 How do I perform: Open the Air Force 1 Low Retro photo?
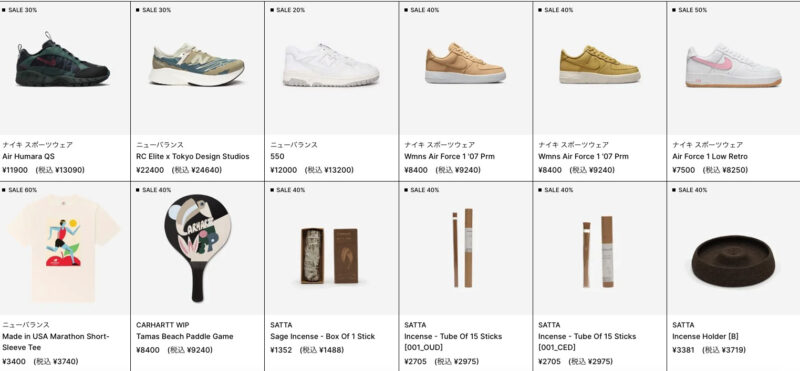click(734, 66)
